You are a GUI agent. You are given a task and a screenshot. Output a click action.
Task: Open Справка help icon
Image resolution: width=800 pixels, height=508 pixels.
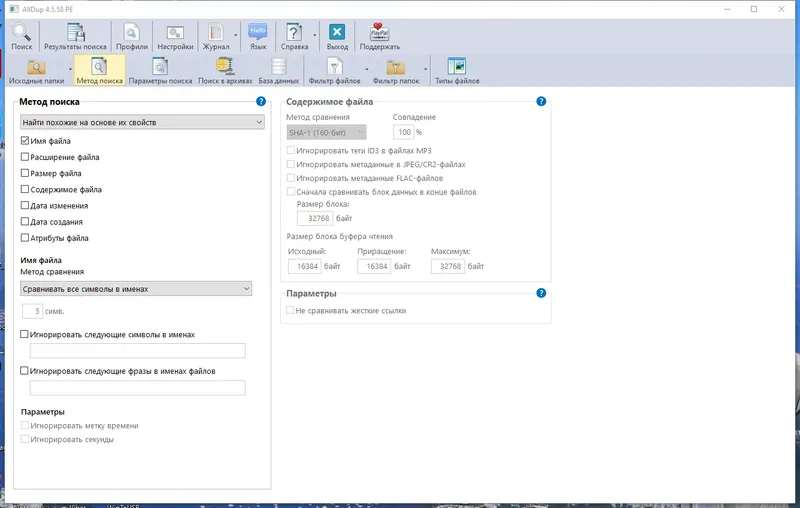294,37
